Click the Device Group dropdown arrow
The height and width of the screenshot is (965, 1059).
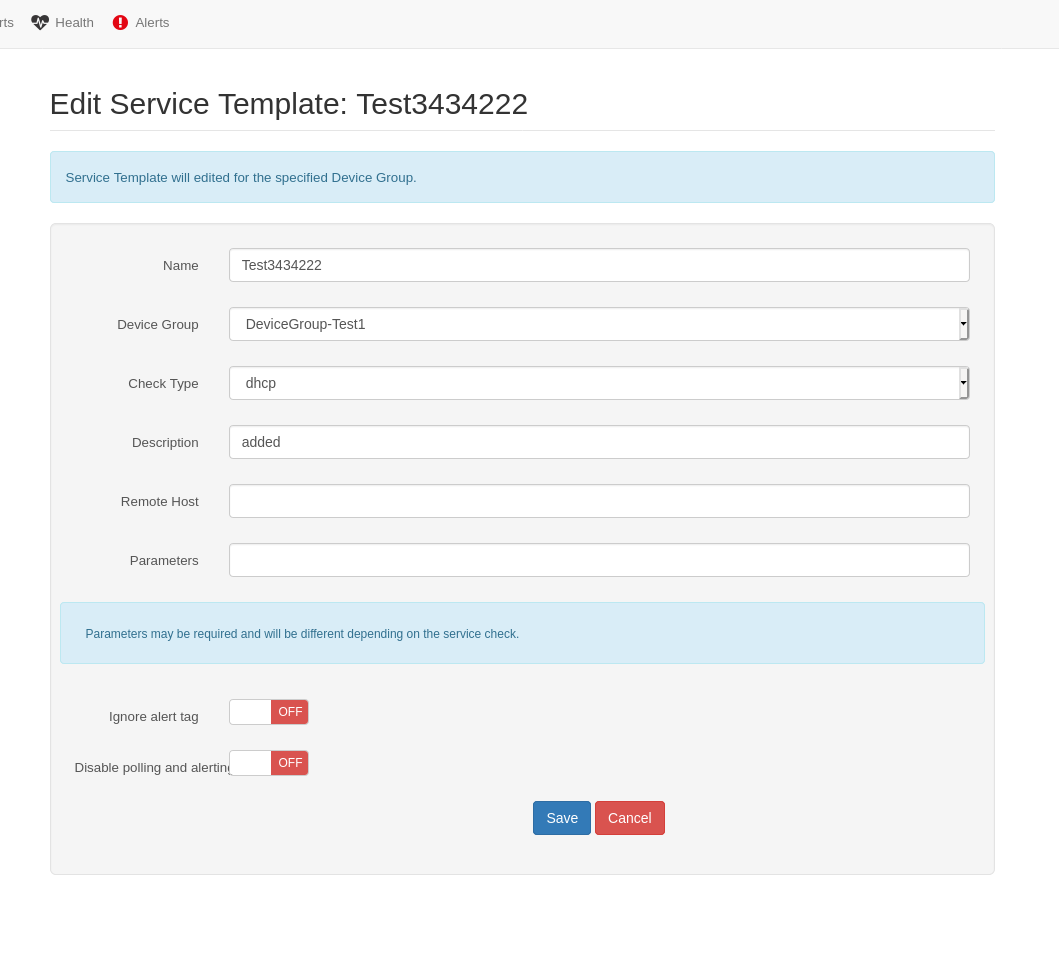(x=964, y=324)
